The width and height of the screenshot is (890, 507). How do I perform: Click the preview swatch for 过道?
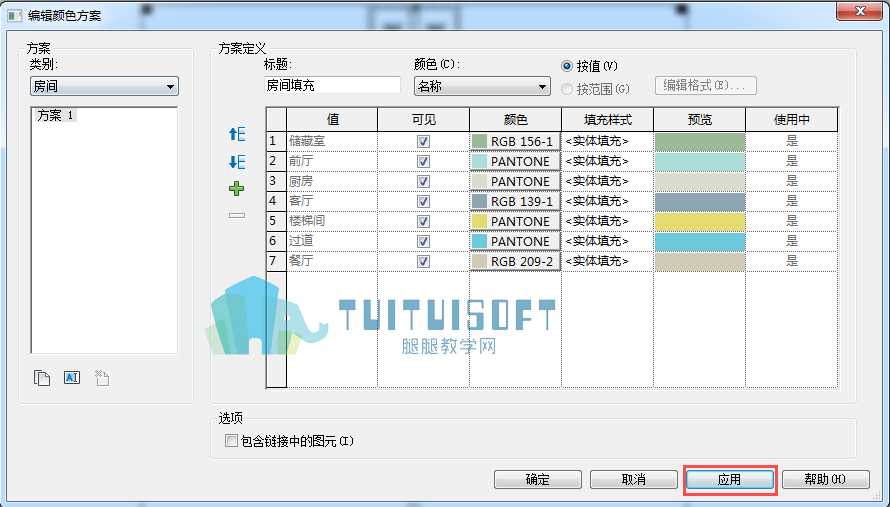click(699, 241)
